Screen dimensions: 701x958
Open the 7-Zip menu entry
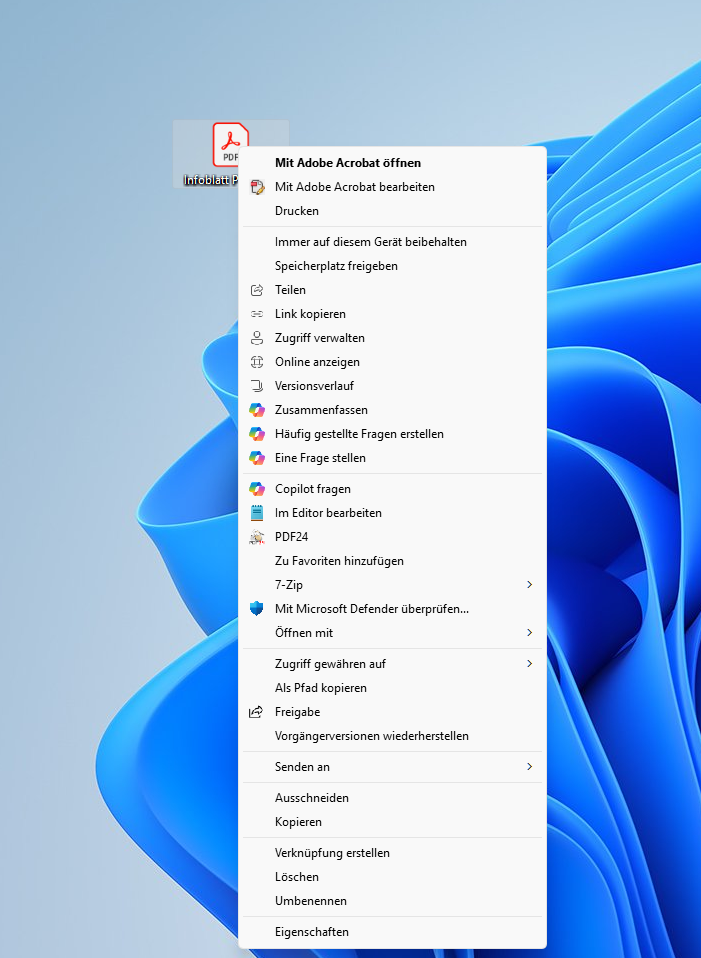[x=392, y=585]
